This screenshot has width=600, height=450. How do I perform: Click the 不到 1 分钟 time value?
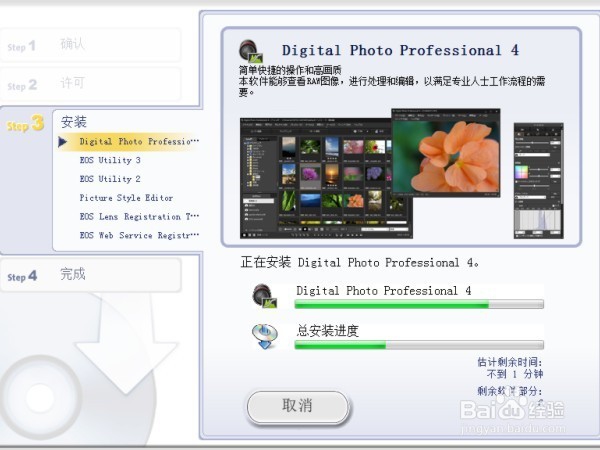point(515,374)
